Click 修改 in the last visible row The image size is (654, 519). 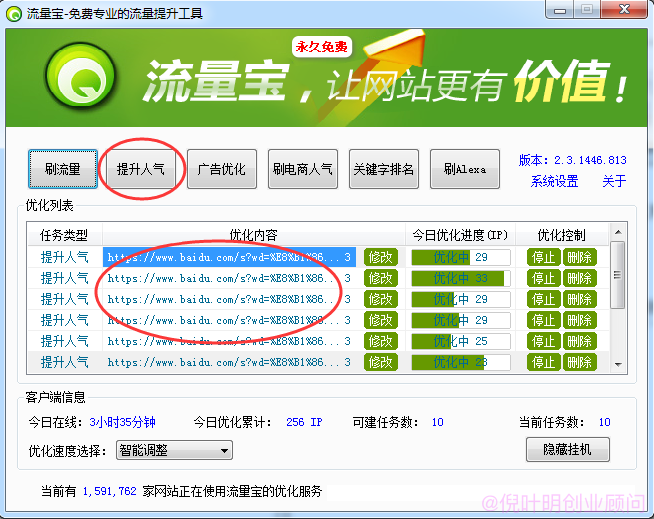381,362
